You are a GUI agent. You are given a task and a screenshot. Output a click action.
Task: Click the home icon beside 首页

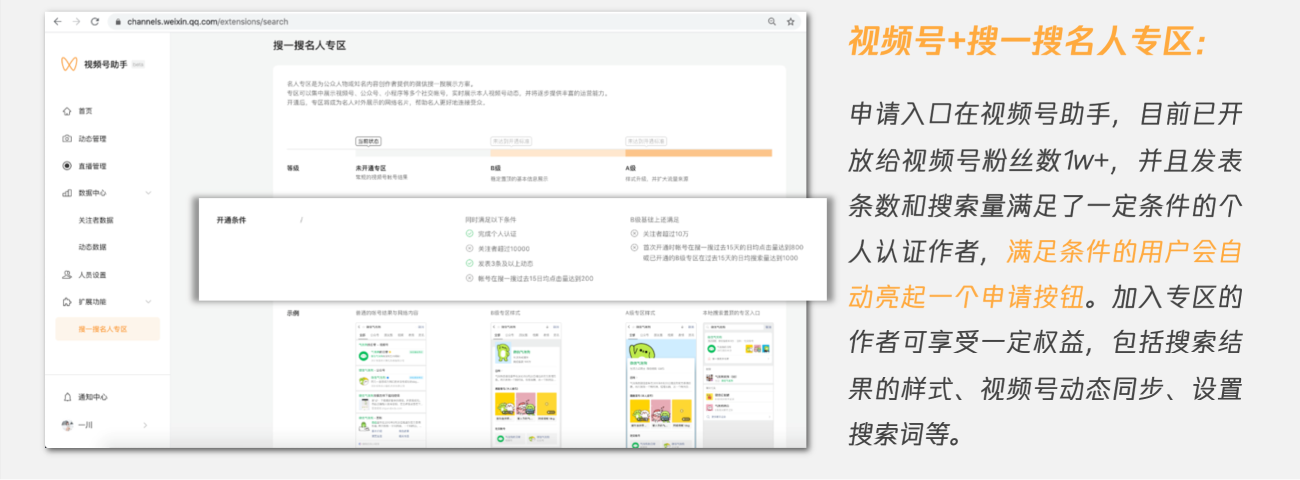point(67,111)
